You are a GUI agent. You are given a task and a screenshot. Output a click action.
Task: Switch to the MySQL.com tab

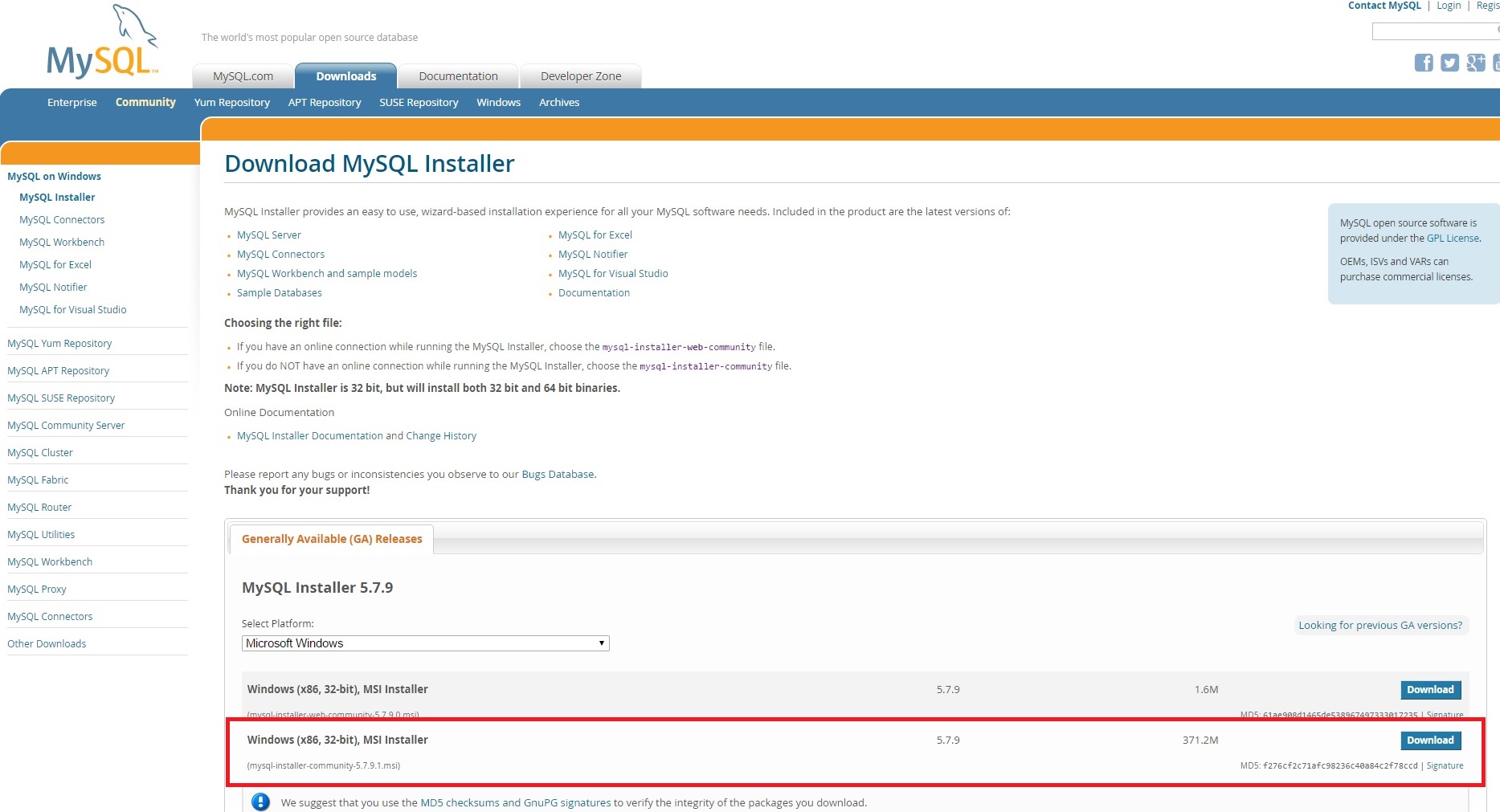pos(243,76)
